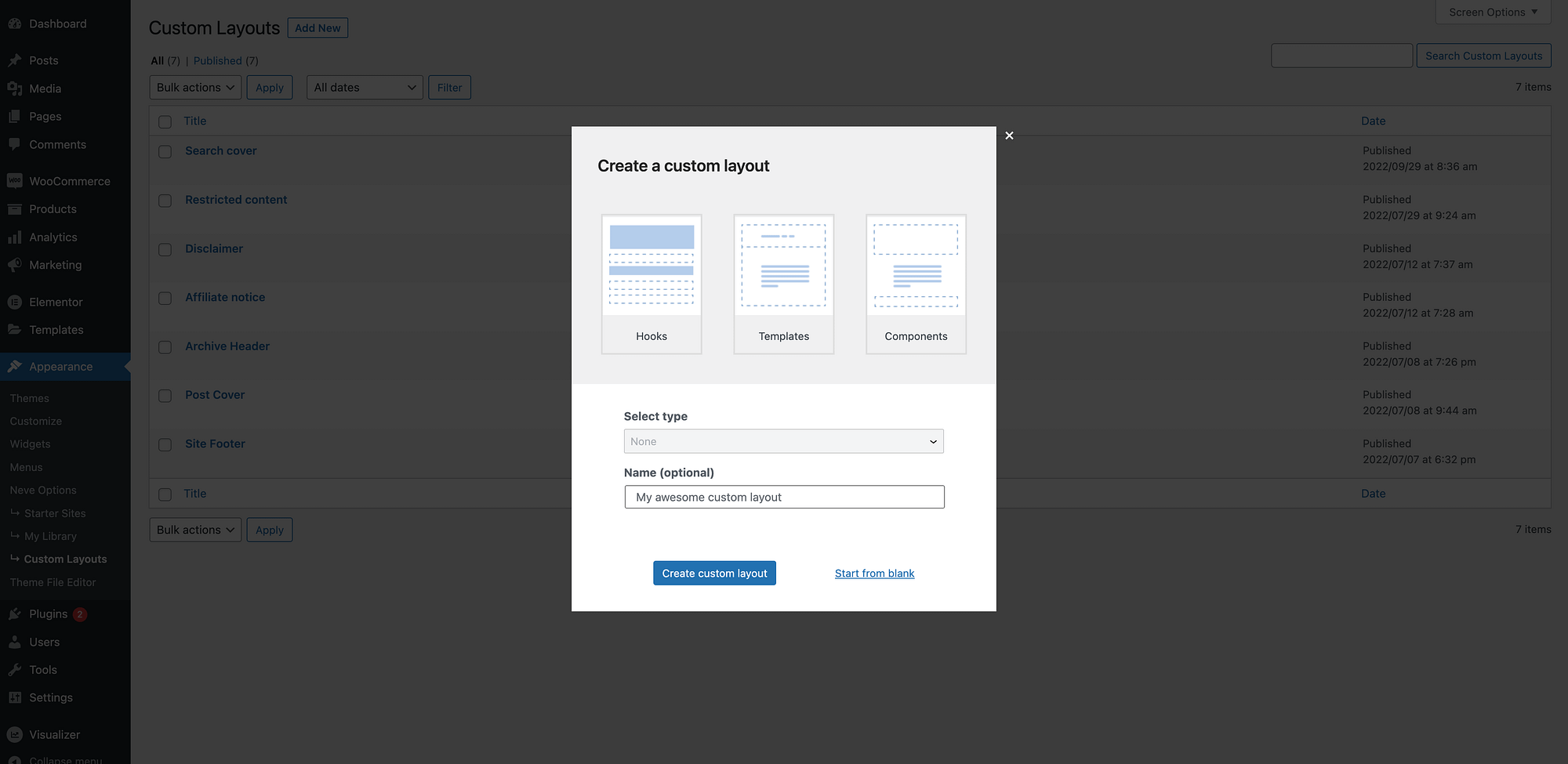Image resolution: width=1568 pixels, height=764 pixels.
Task: Click the Dashboard icon in sidebar
Action: 14,24
